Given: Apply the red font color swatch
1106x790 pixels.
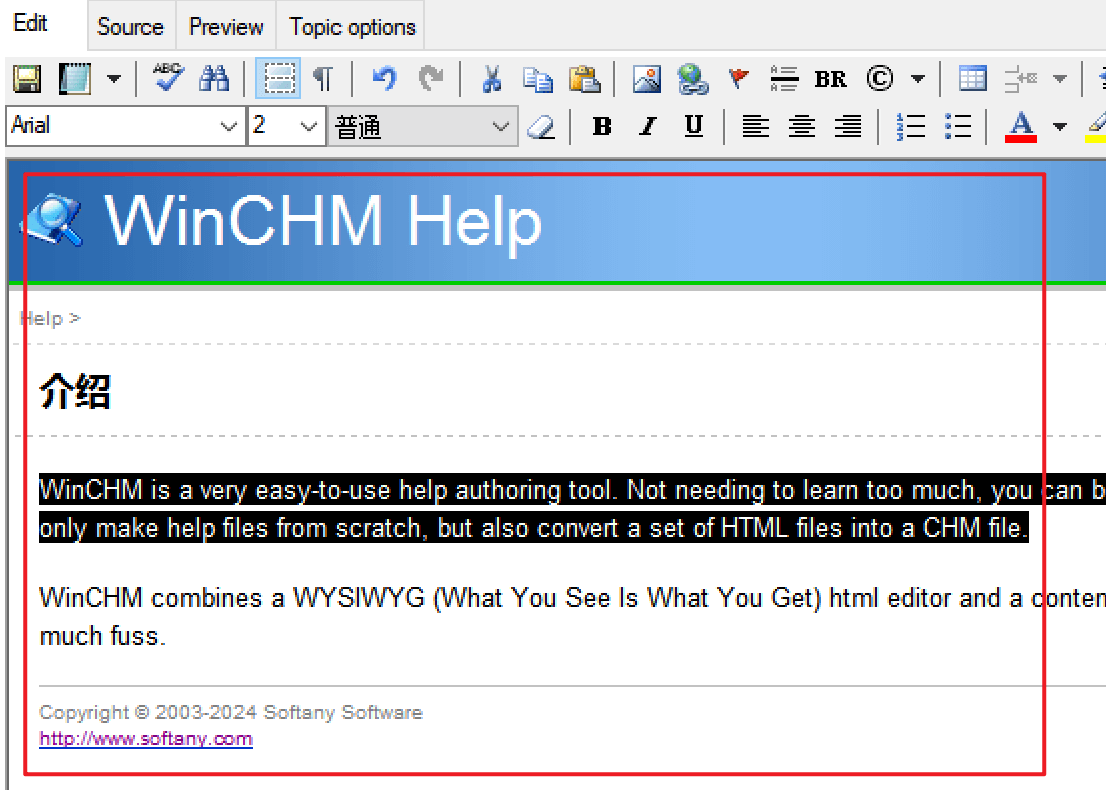Looking at the screenshot, I should click(1020, 126).
